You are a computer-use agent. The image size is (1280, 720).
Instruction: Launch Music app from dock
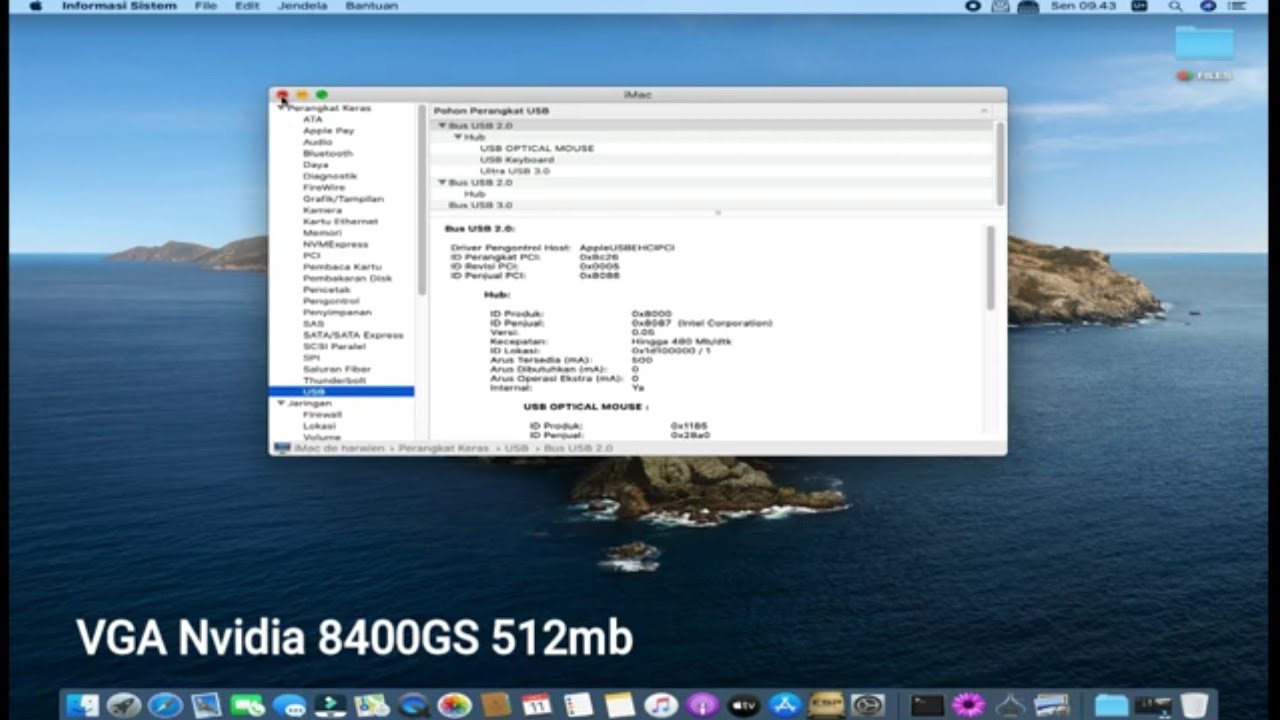point(661,705)
